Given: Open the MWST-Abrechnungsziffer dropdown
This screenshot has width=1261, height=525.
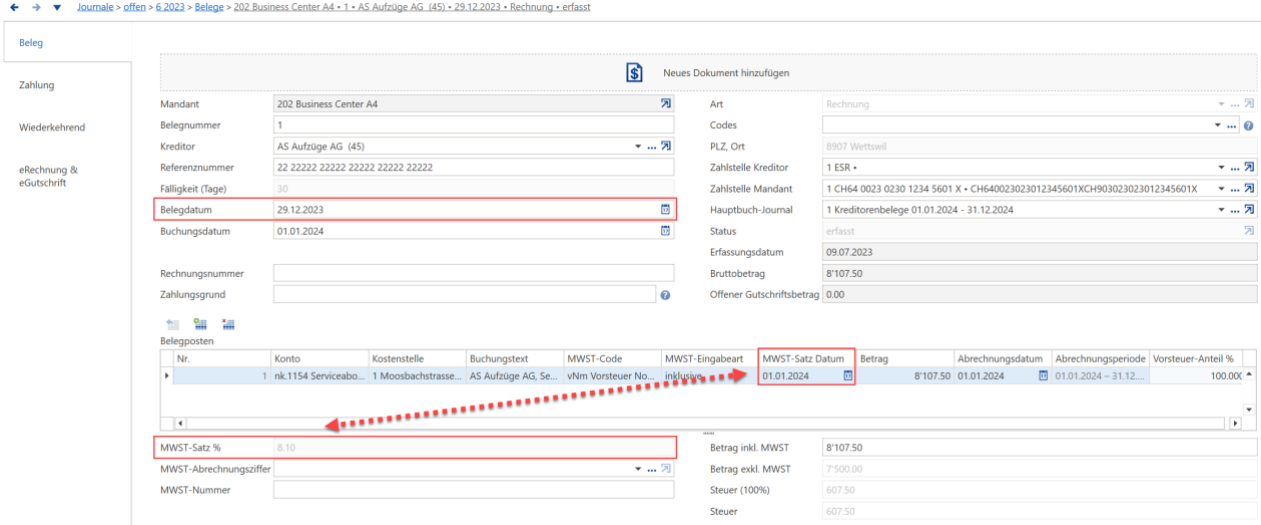Looking at the screenshot, I should pos(638,469).
